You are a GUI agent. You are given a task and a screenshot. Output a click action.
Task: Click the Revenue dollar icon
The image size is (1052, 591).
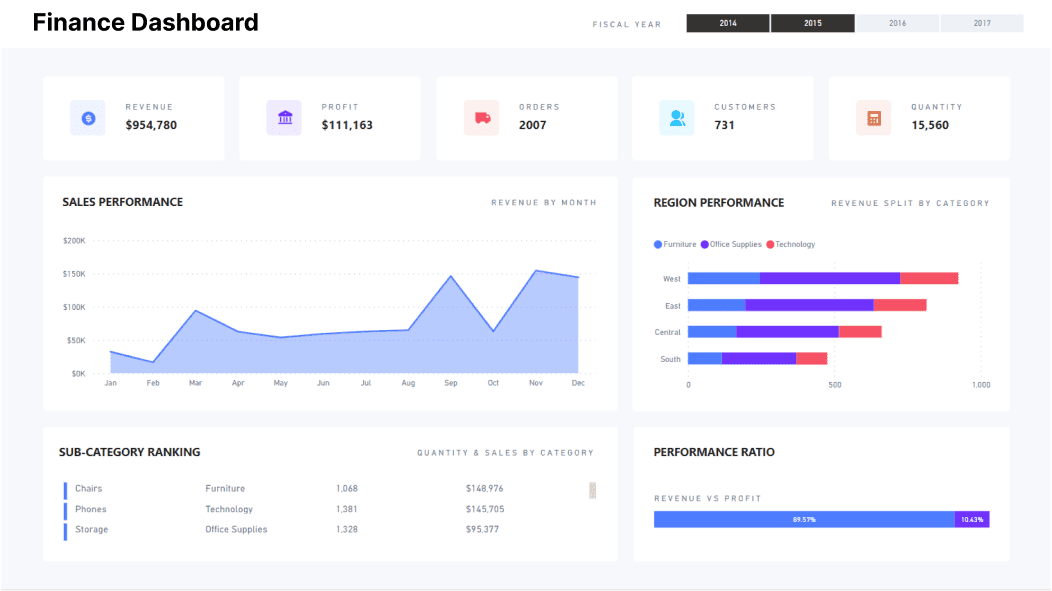87,117
